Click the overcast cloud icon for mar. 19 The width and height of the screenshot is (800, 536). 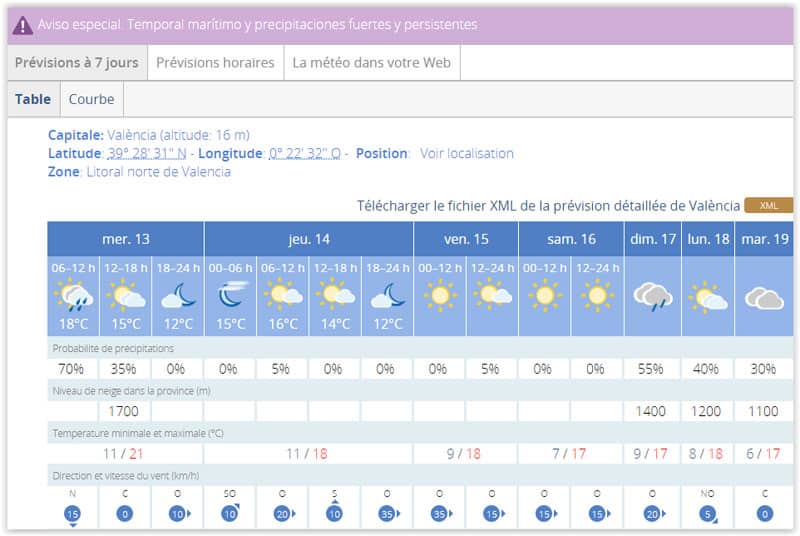764,297
